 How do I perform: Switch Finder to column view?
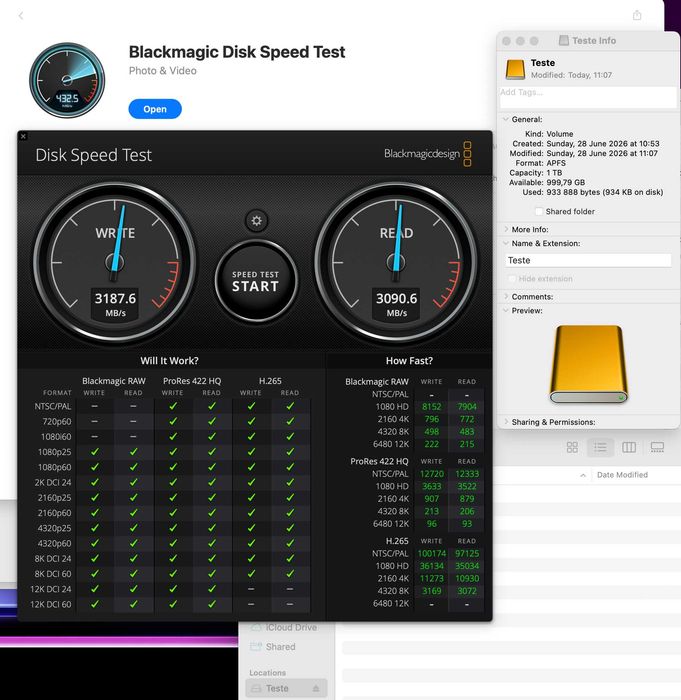click(x=629, y=447)
